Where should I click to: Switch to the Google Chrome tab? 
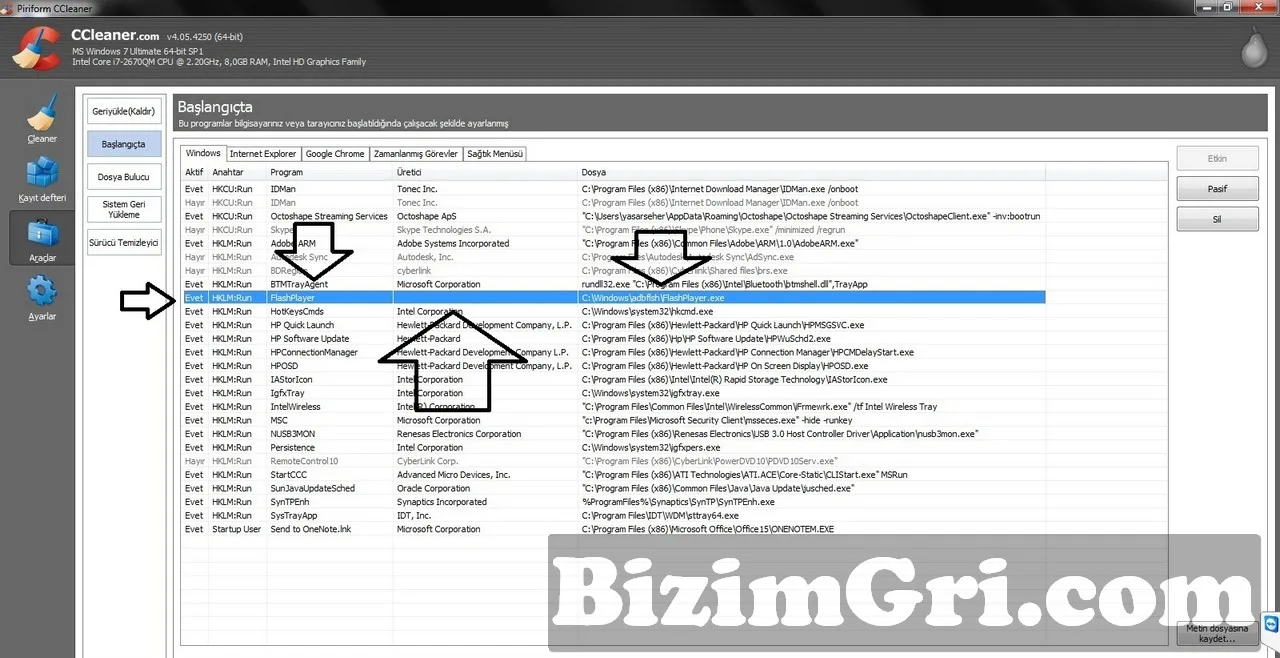tap(335, 154)
